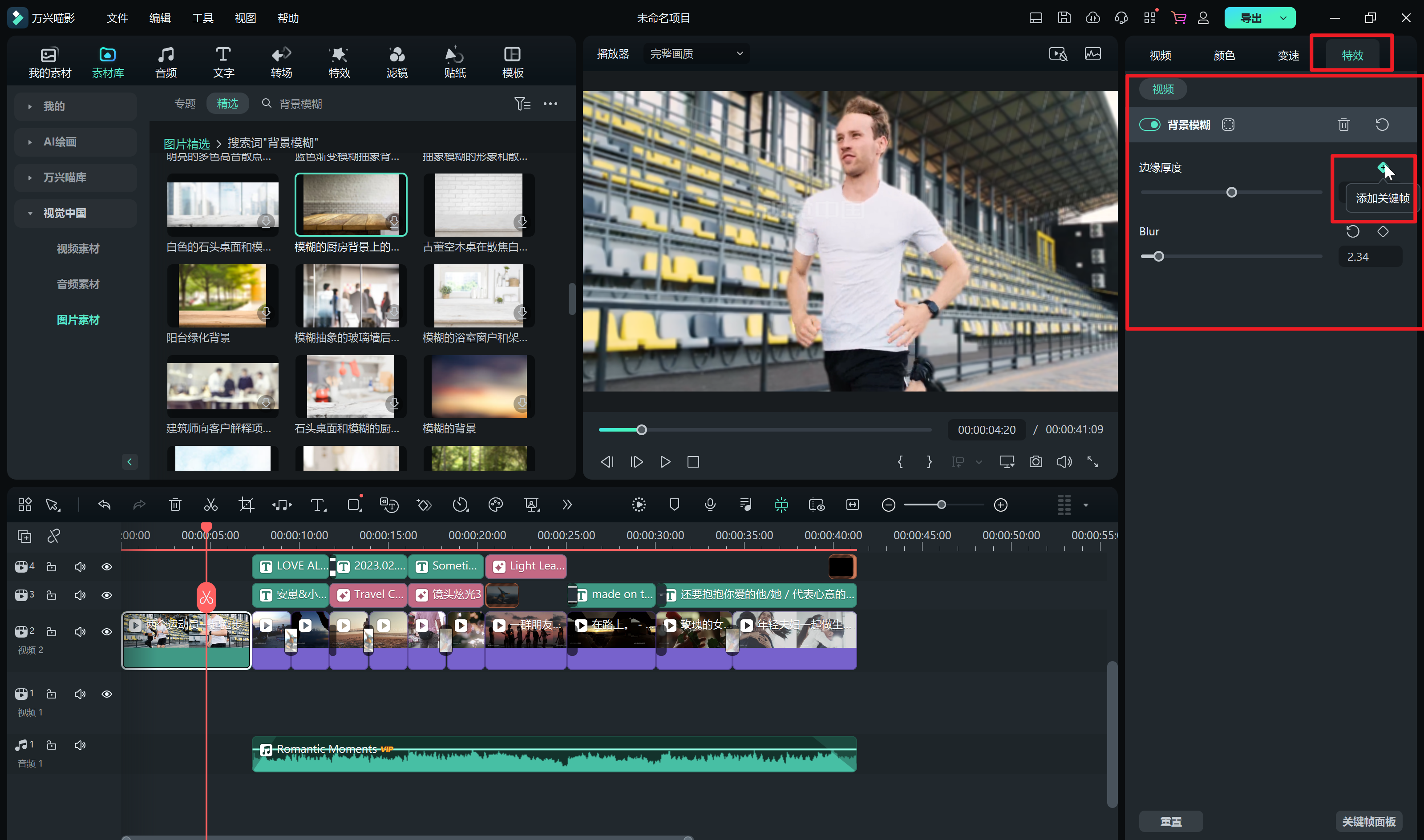1424x840 pixels.
Task: Open the 关键帧面板 button
Action: click(x=1368, y=821)
